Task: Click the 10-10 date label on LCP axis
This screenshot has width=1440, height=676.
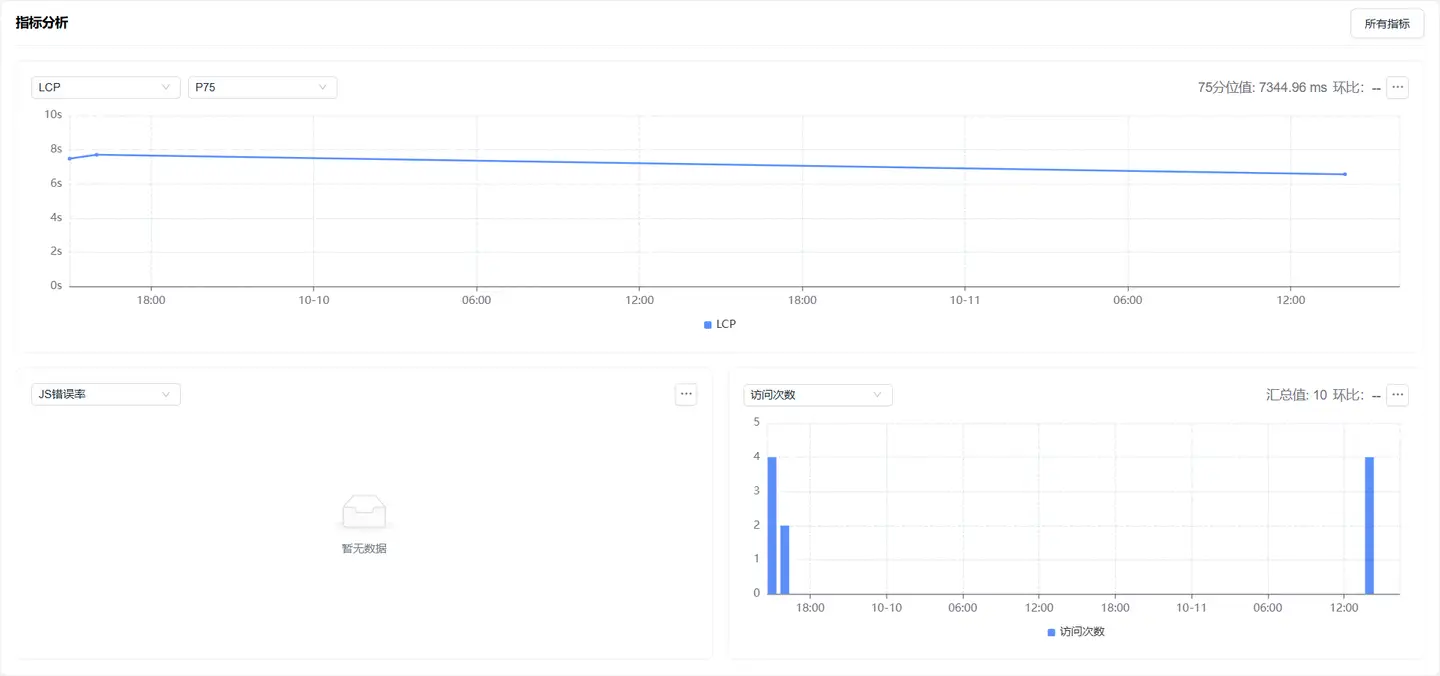Action: click(x=314, y=300)
